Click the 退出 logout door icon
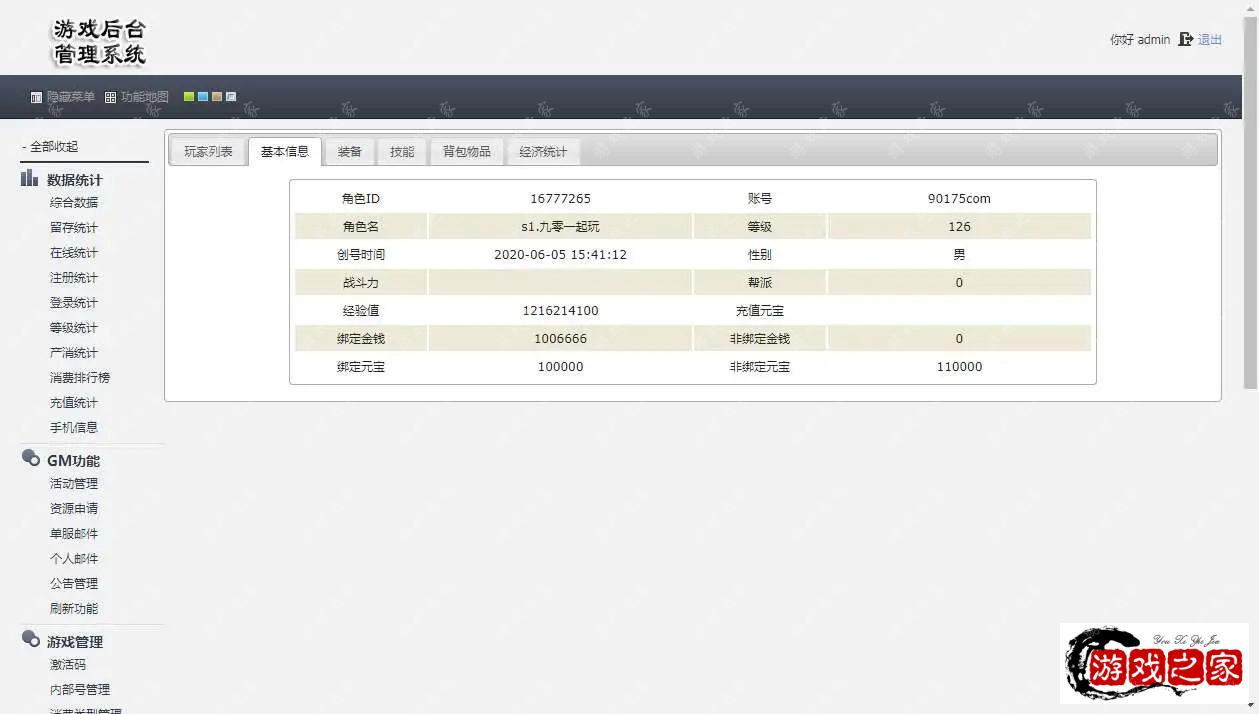 point(1185,39)
